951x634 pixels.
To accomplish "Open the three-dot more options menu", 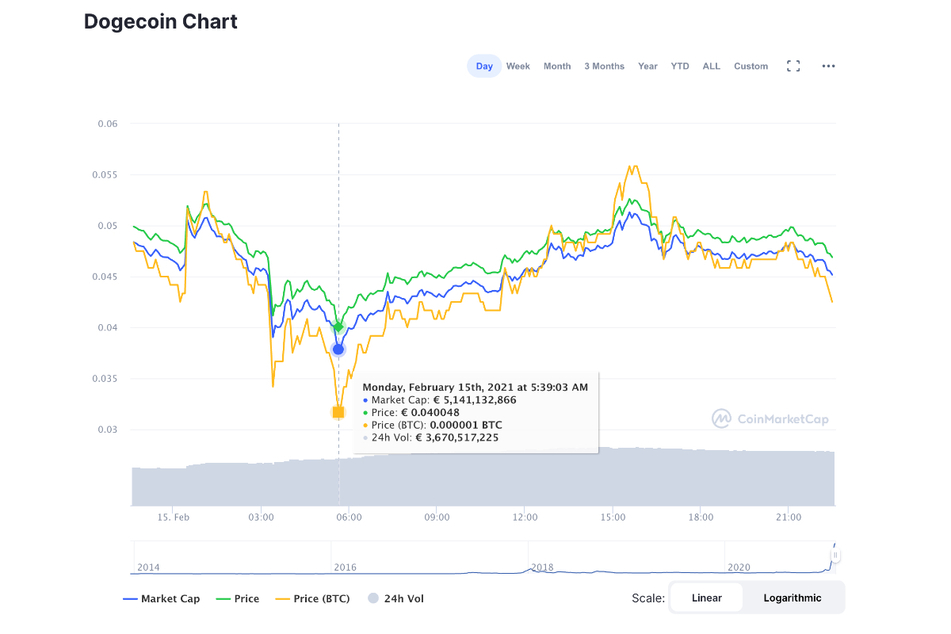I will (x=828, y=66).
